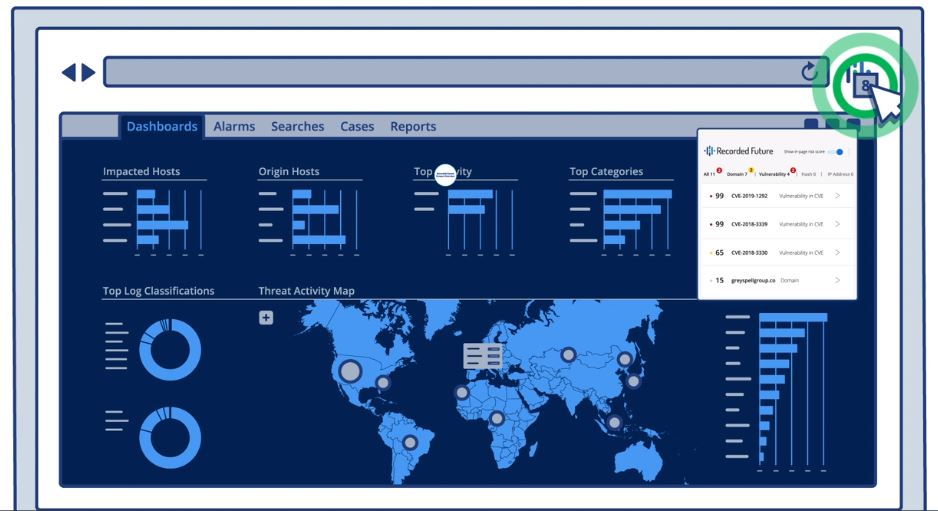This screenshot has height=511, width=938.
Task: Click the list icon over Europe on map
Action: pyautogui.click(x=483, y=355)
